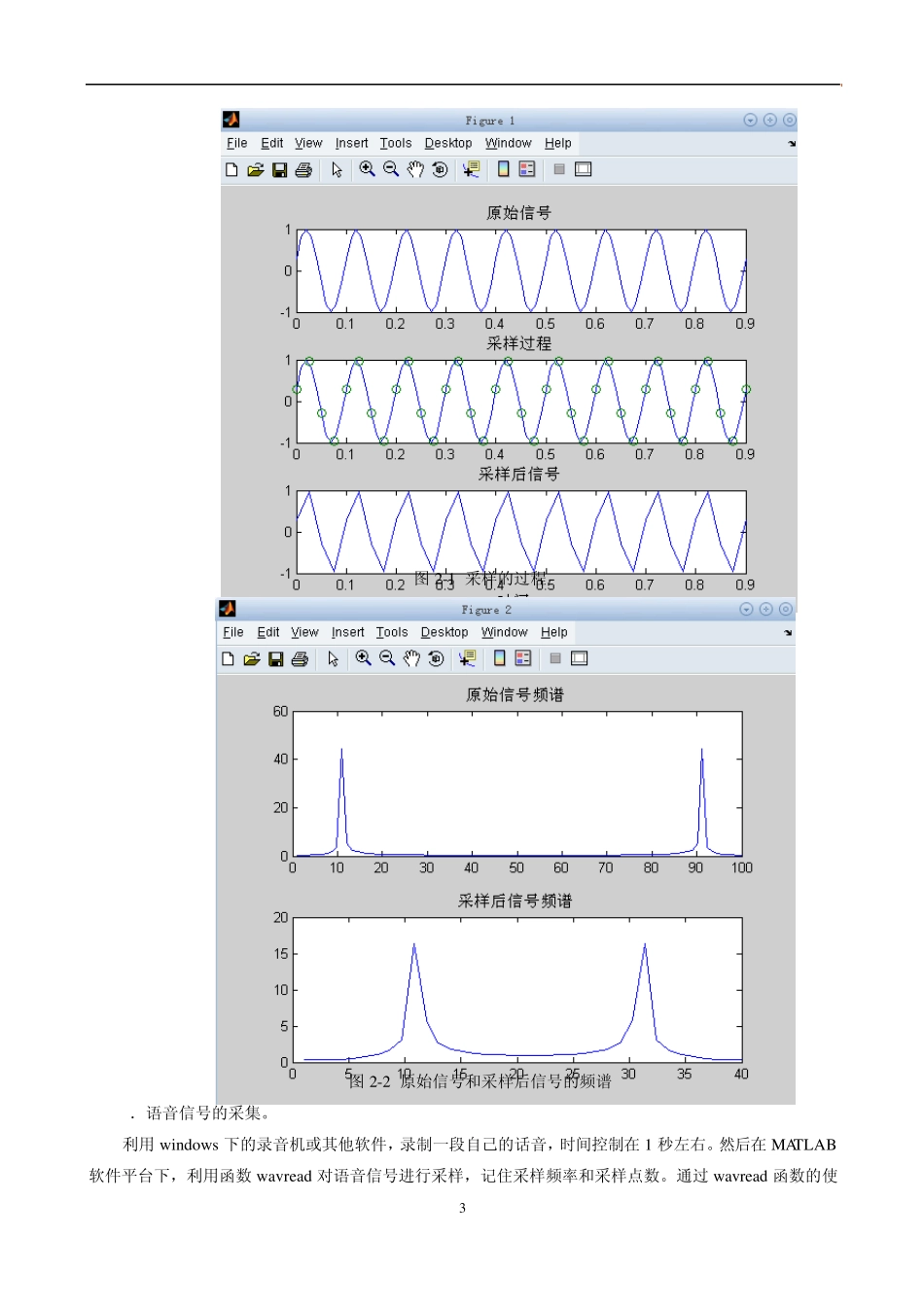The width and height of the screenshot is (924, 1307).
Task: Open the Desktop menu in Figure 1
Action: coord(448,143)
